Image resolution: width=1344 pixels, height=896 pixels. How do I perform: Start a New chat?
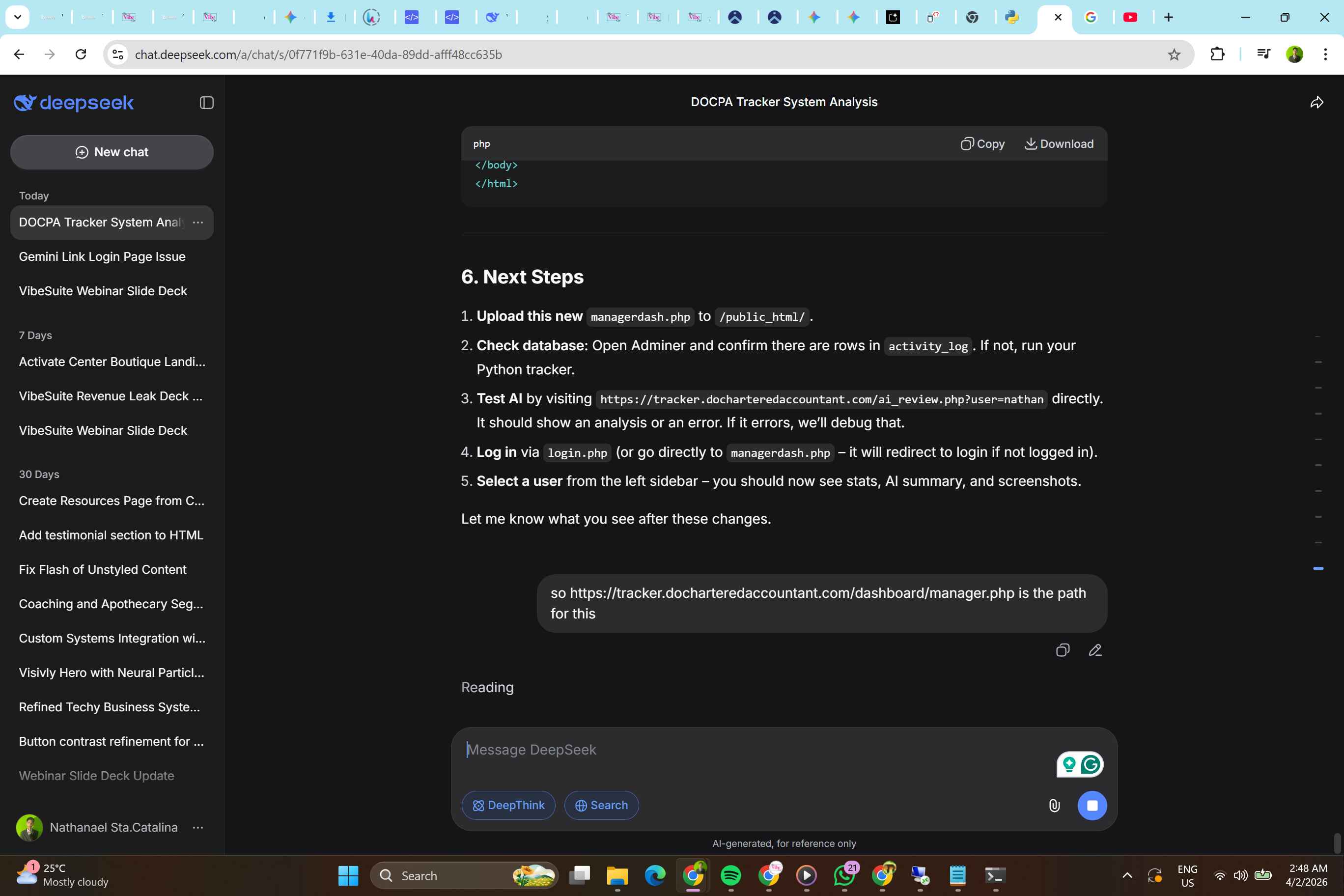point(112,152)
